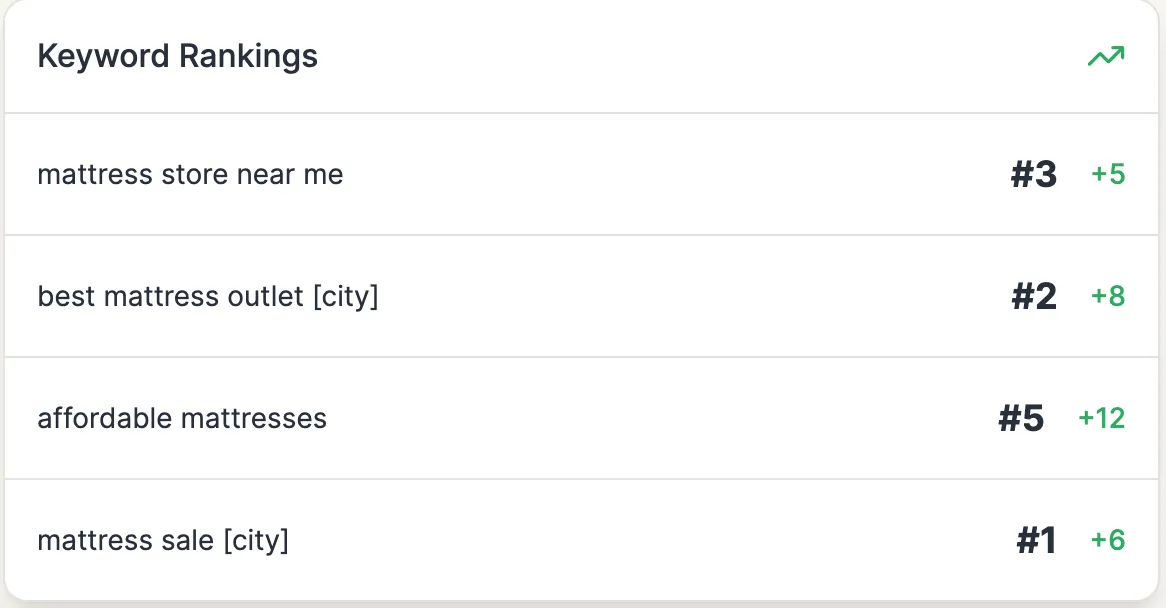Click empty area in 'affordable mattresses' row

(660, 418)
